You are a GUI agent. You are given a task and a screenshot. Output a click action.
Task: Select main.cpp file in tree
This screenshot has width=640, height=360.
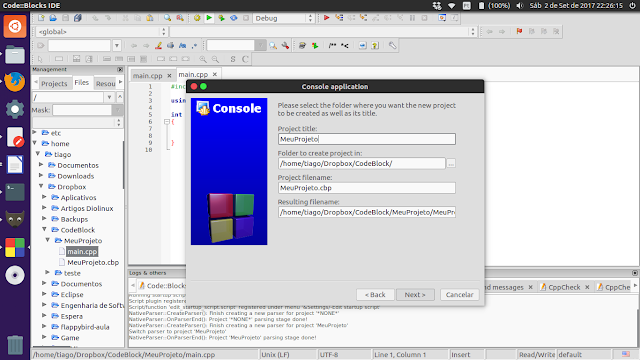(x=82, y=251)
